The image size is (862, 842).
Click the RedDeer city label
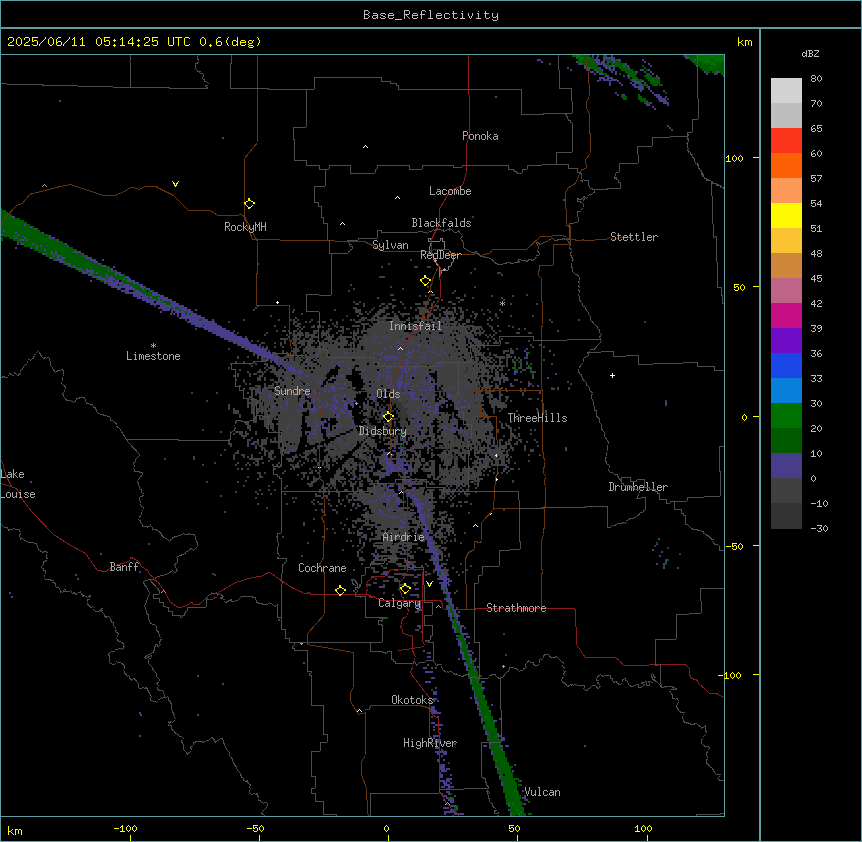tap(440, 255)
